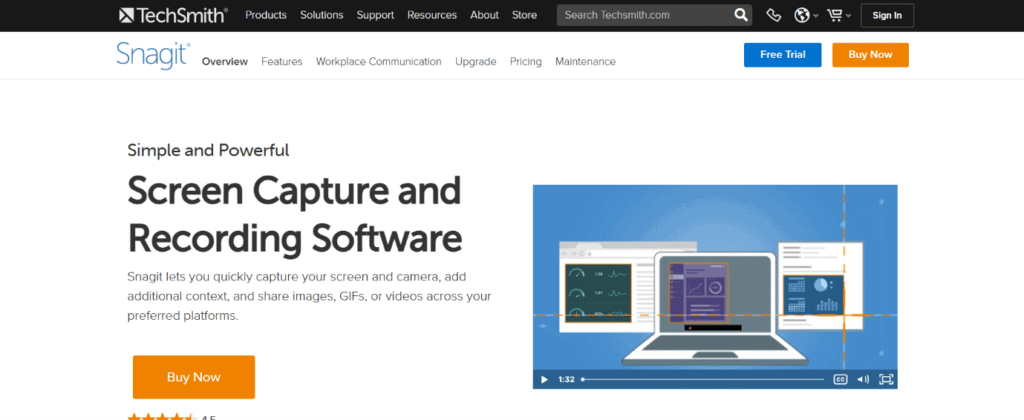Click Buy Now in the Snagit navigation bar
This screenshot has height=420, width=1024.
[x=870, y=55]
